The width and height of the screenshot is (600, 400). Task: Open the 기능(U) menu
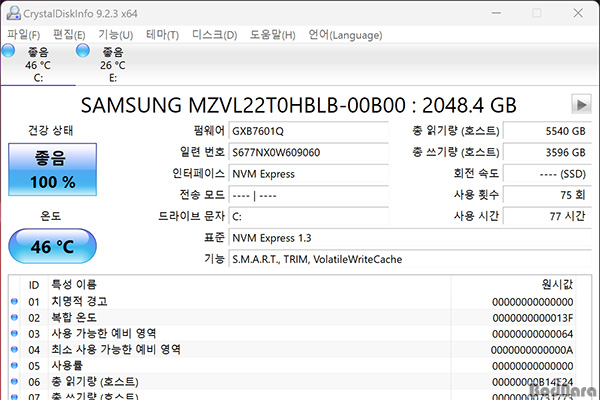point(116,35)
